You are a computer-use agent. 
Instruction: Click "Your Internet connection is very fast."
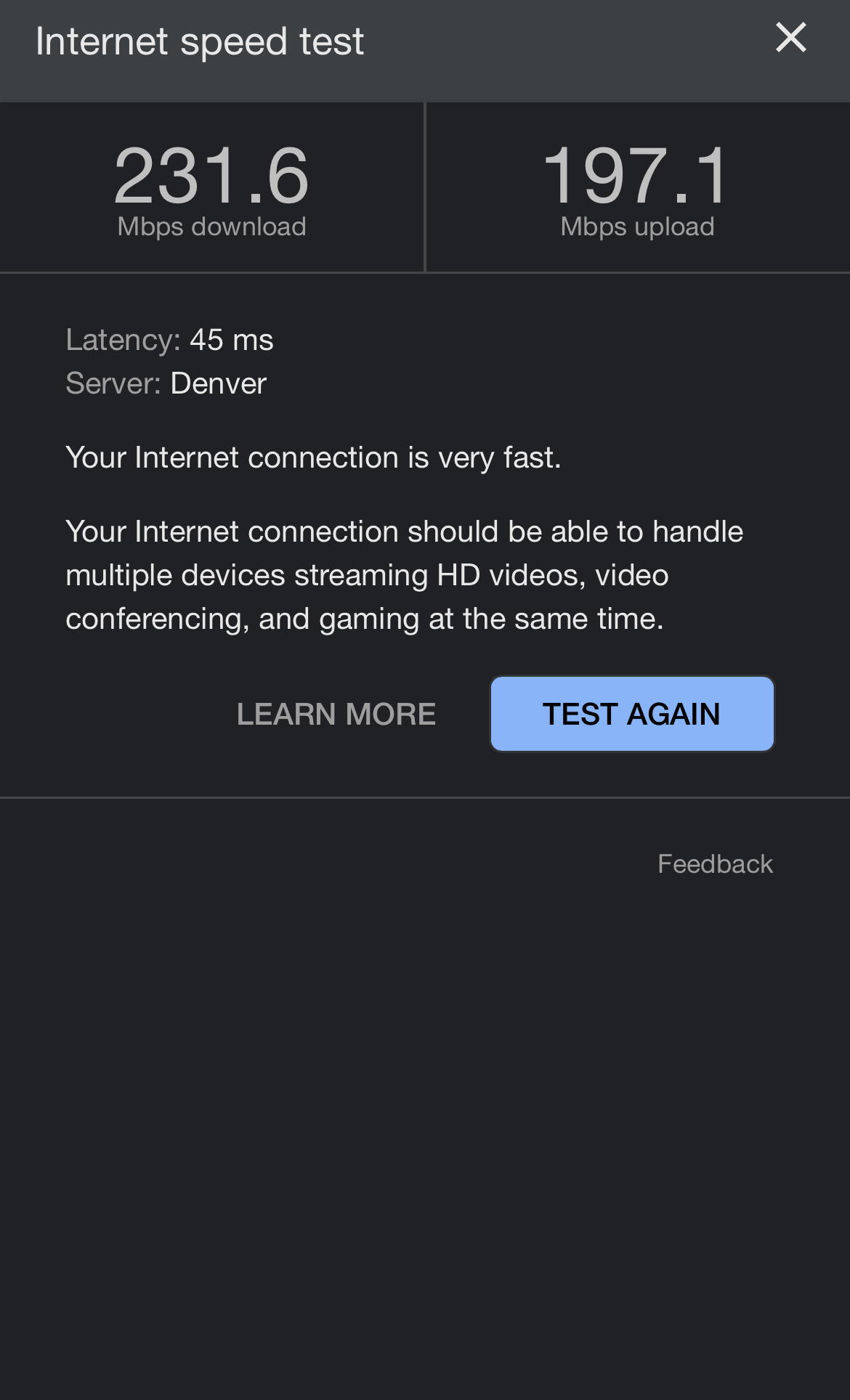click(x=313, y=458)
